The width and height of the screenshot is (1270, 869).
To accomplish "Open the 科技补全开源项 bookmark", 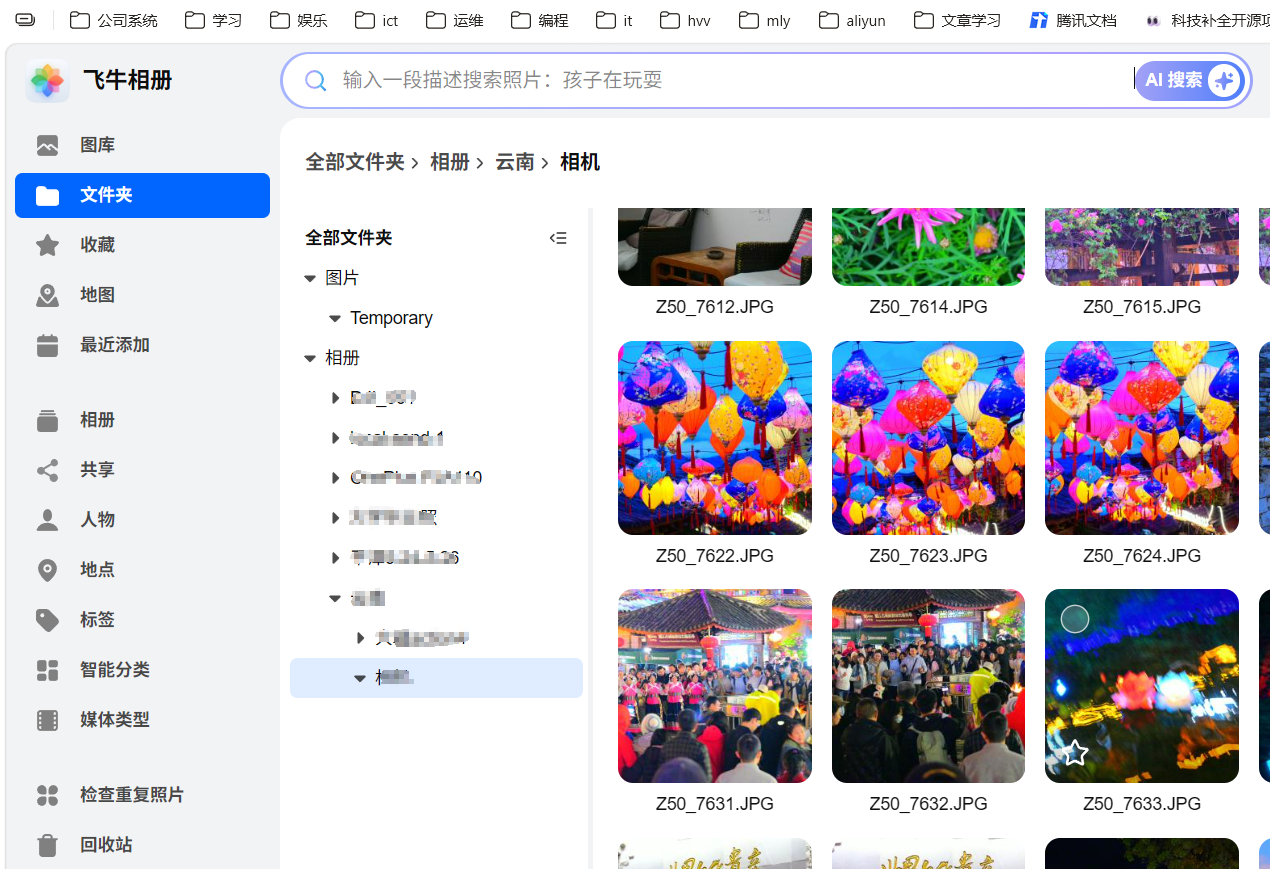I will coord(1208,20).
